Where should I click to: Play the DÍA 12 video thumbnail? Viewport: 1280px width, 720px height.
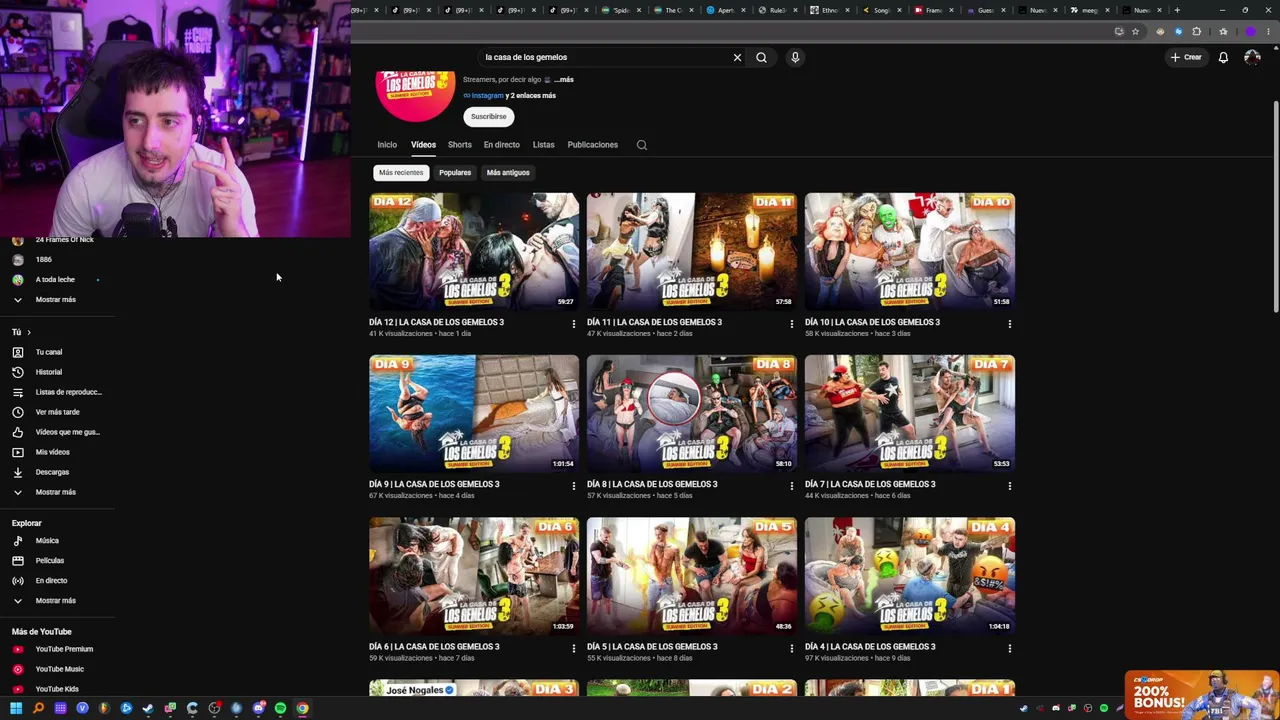474,251
